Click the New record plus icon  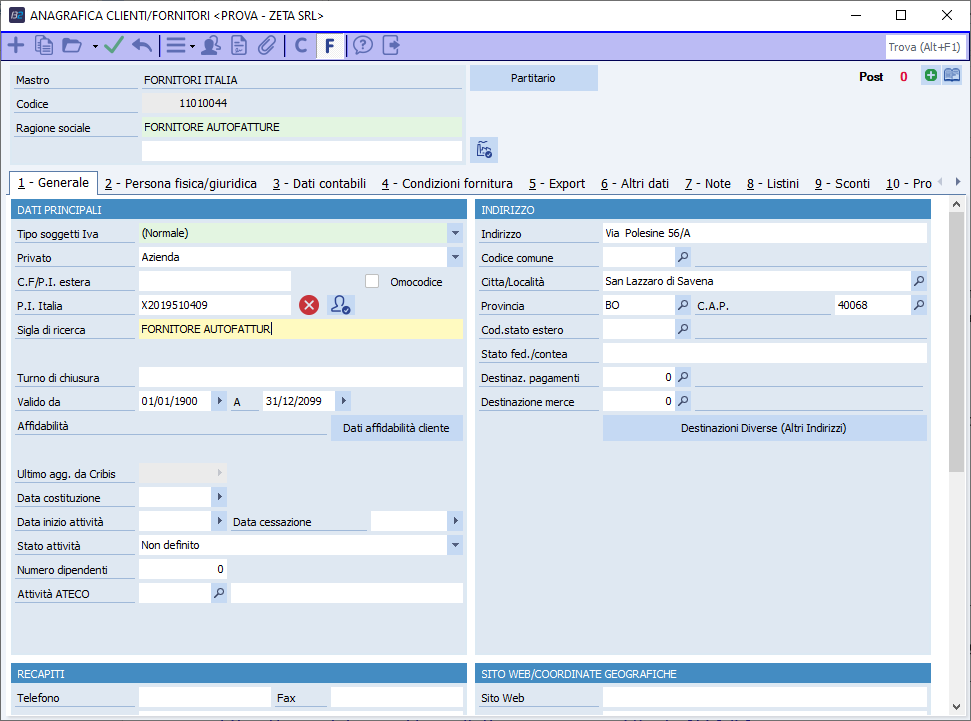[15, 45]
